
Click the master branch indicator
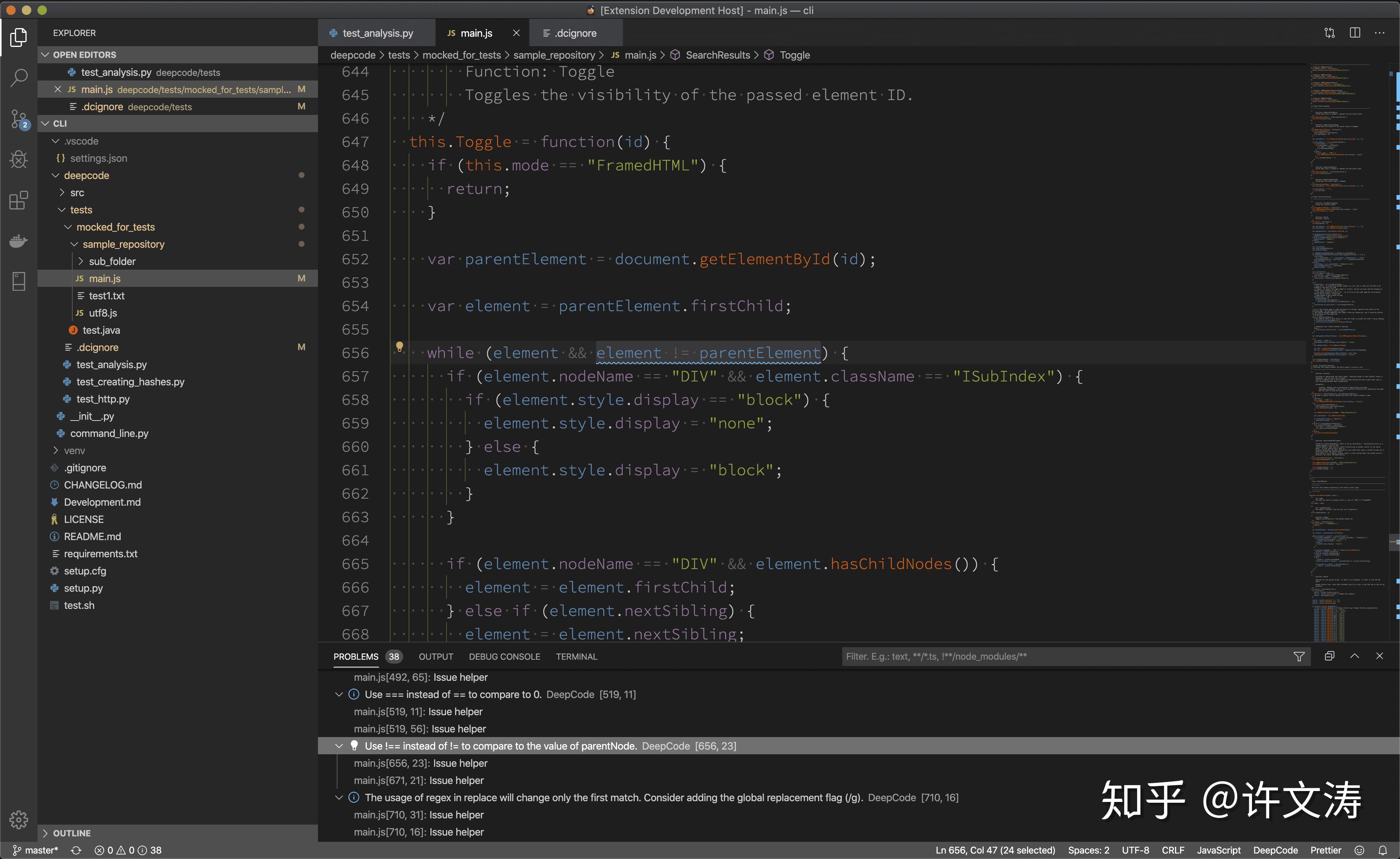coord(35,850)
